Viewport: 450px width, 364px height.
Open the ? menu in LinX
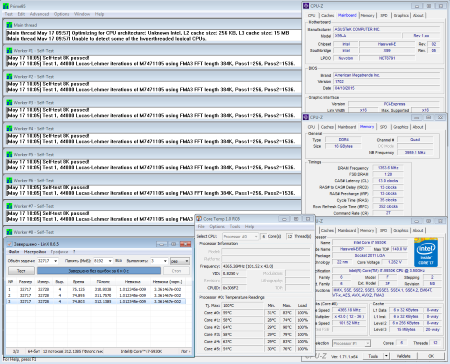pos(74,252)
